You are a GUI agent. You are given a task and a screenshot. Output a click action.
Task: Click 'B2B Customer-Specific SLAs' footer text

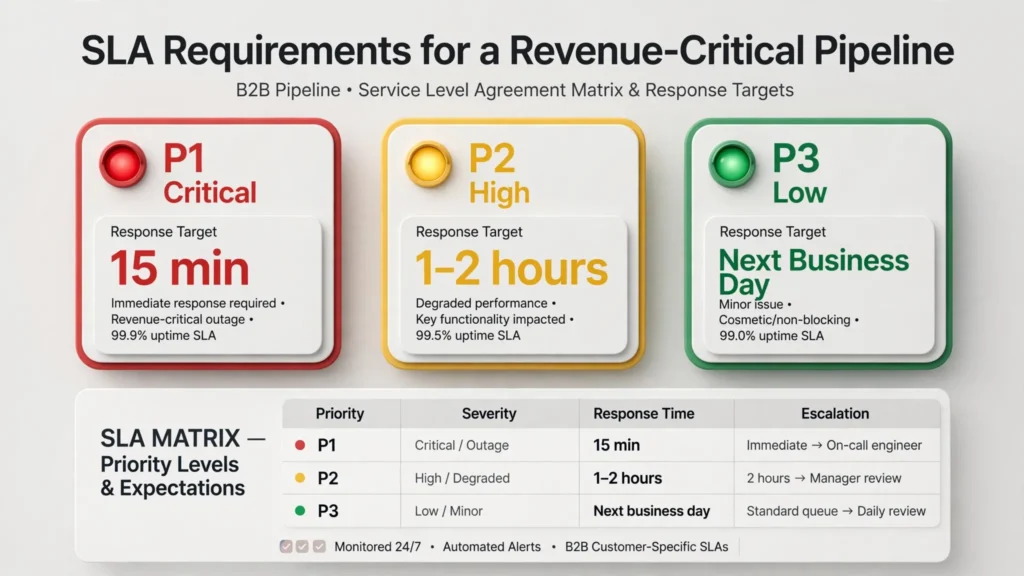tap(647, 547)
